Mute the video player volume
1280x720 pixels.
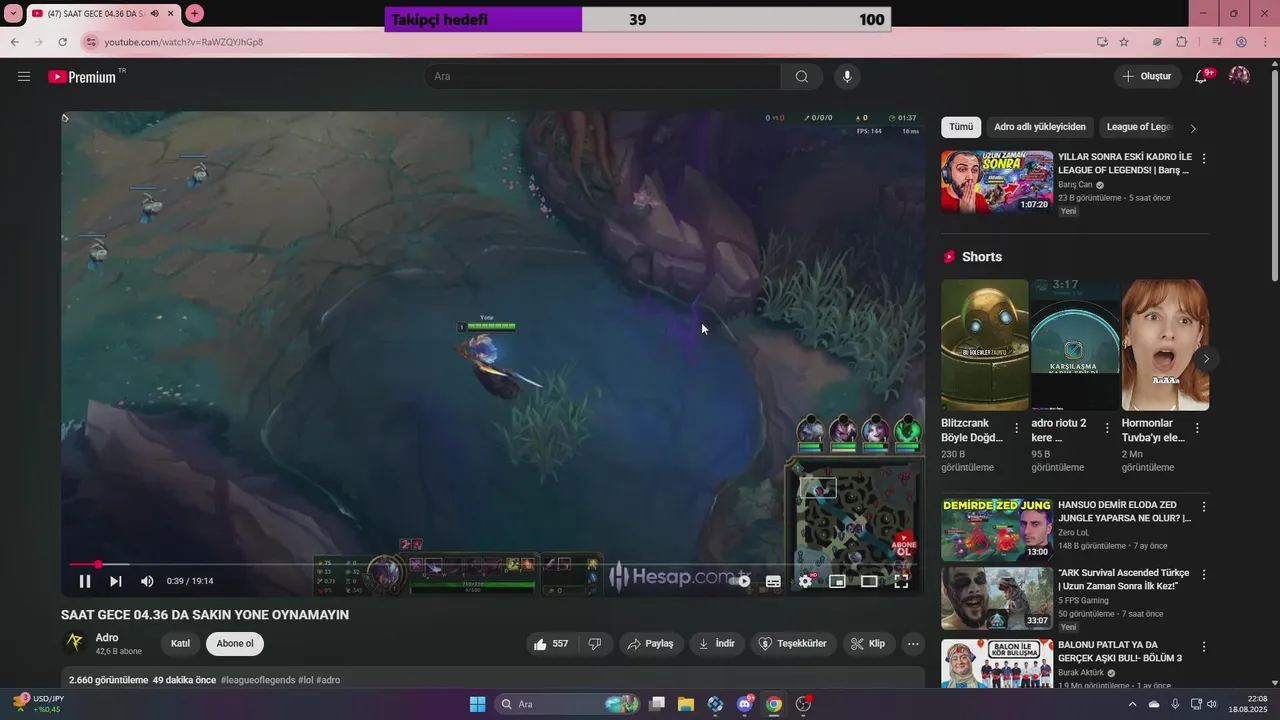pos(147,581)
